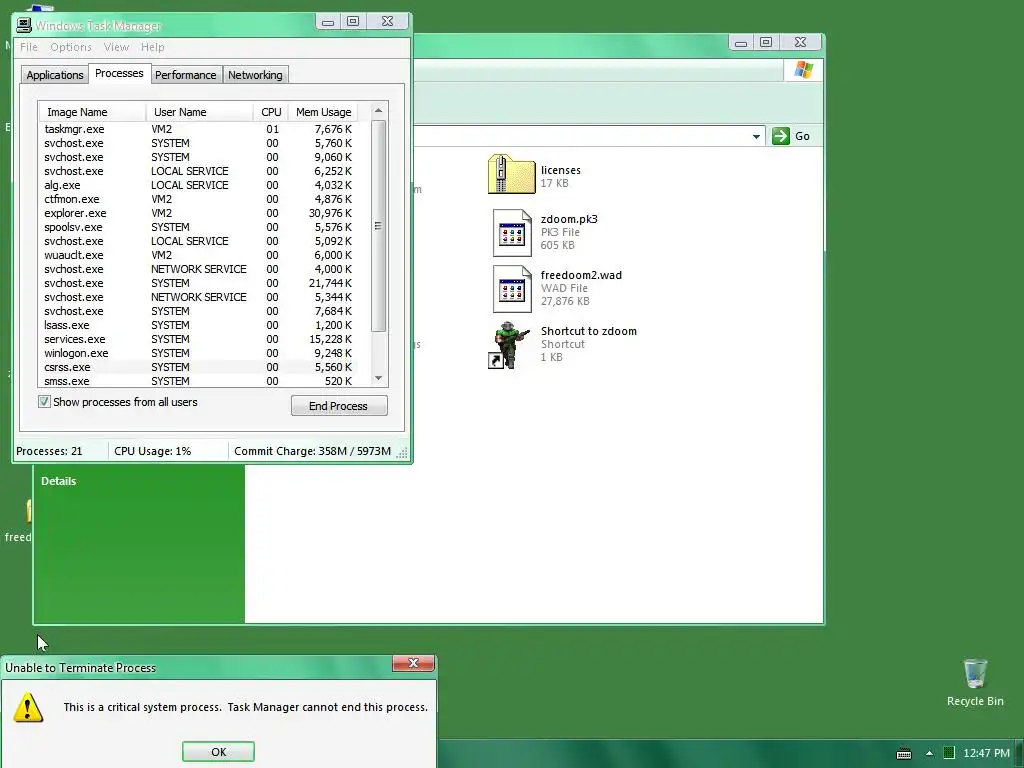Select the smss.exe process row
The image size is (1024, 768).
[199, 381]
